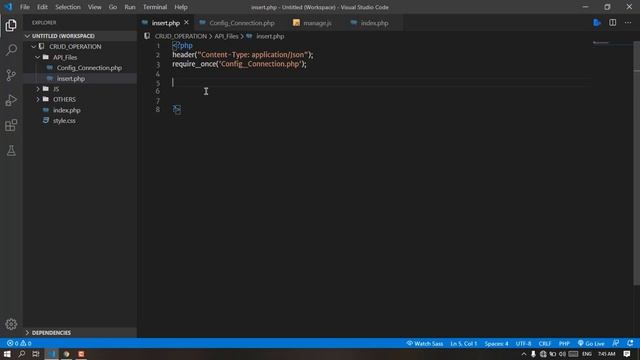Open the Windows Start menu
640x360 pixels.
tap(7, 354)
